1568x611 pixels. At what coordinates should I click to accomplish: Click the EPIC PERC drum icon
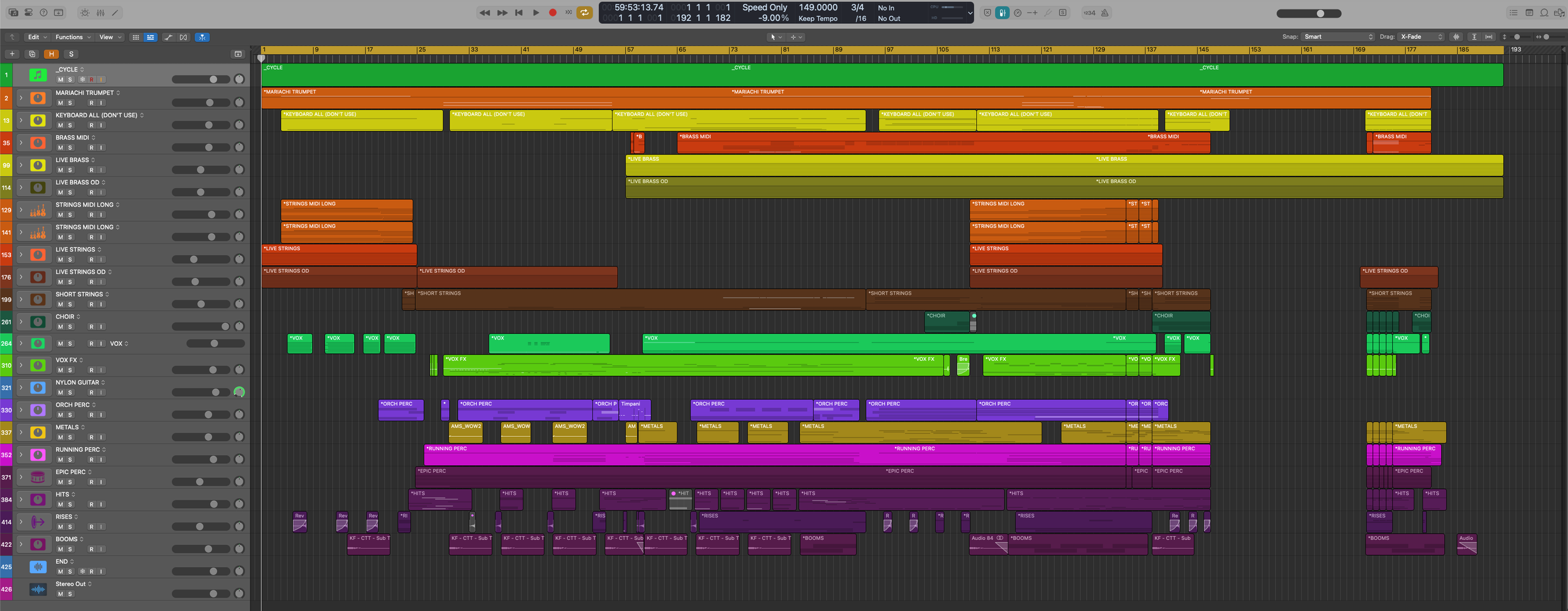tap(38, 478)
